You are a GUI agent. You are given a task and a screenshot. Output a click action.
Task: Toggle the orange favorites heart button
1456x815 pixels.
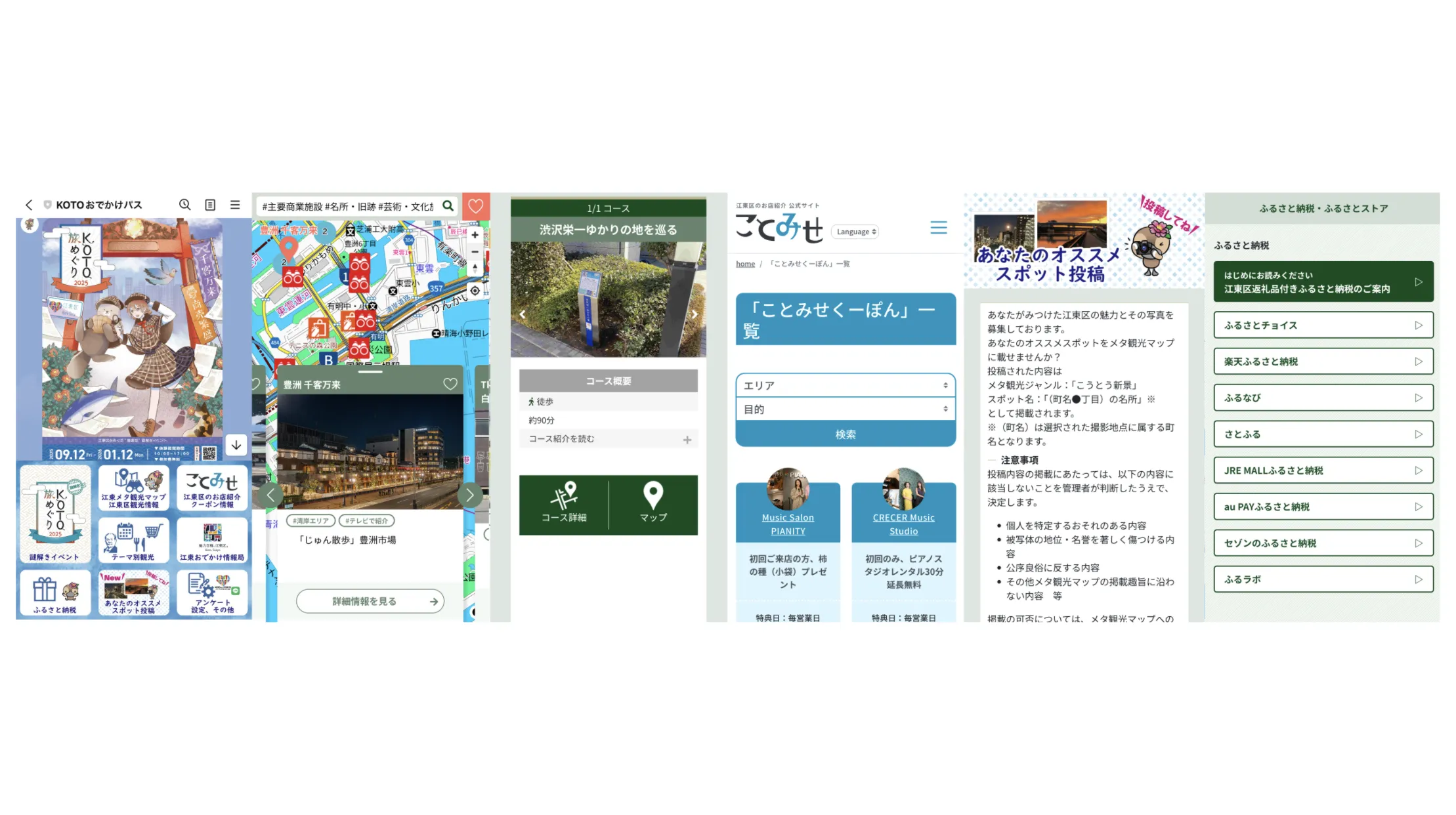click(476, 206)
